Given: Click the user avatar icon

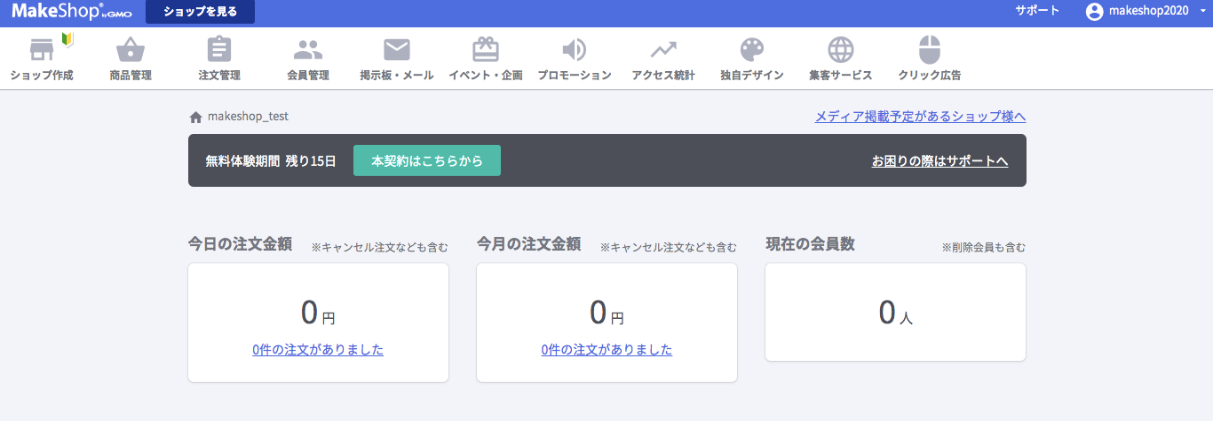Looking at the screenshot, I should point(1094,12).
